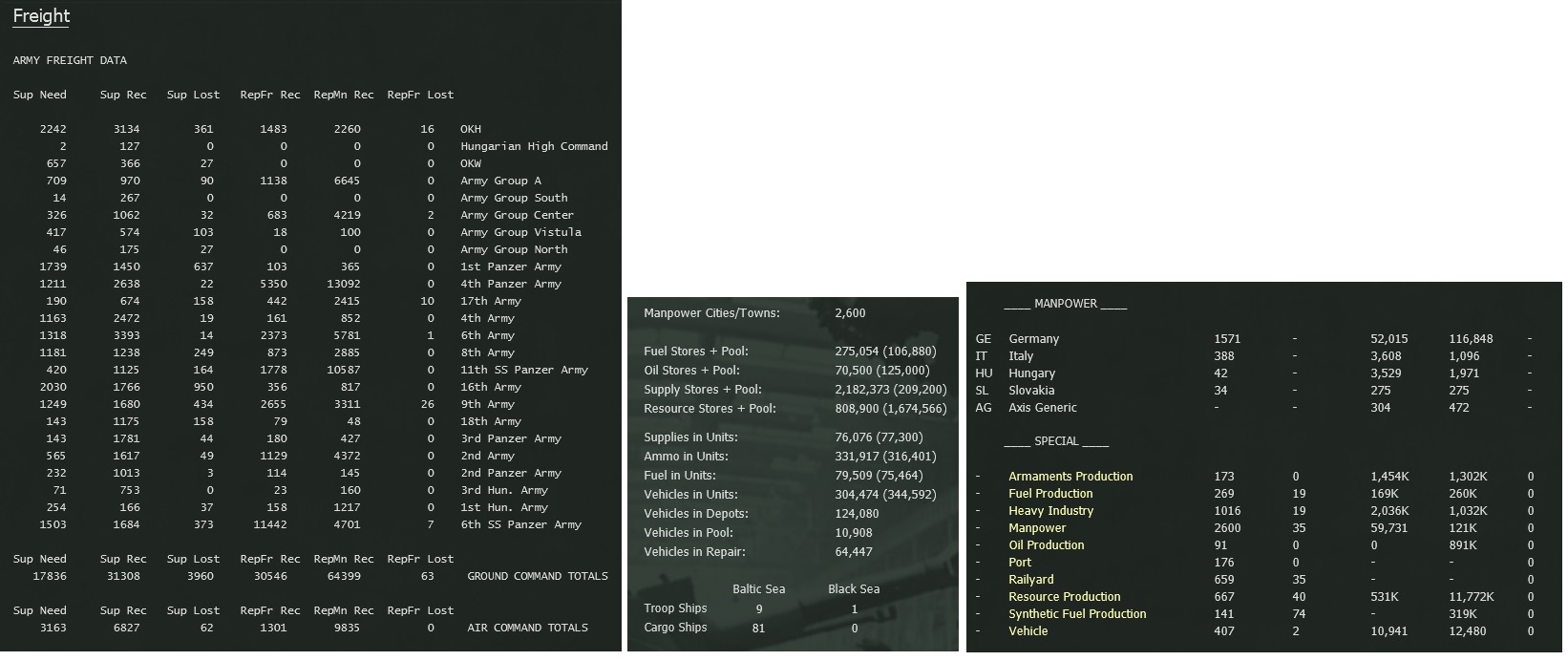
Task: Click the Black Sea column header
Action: click(854, 589)
